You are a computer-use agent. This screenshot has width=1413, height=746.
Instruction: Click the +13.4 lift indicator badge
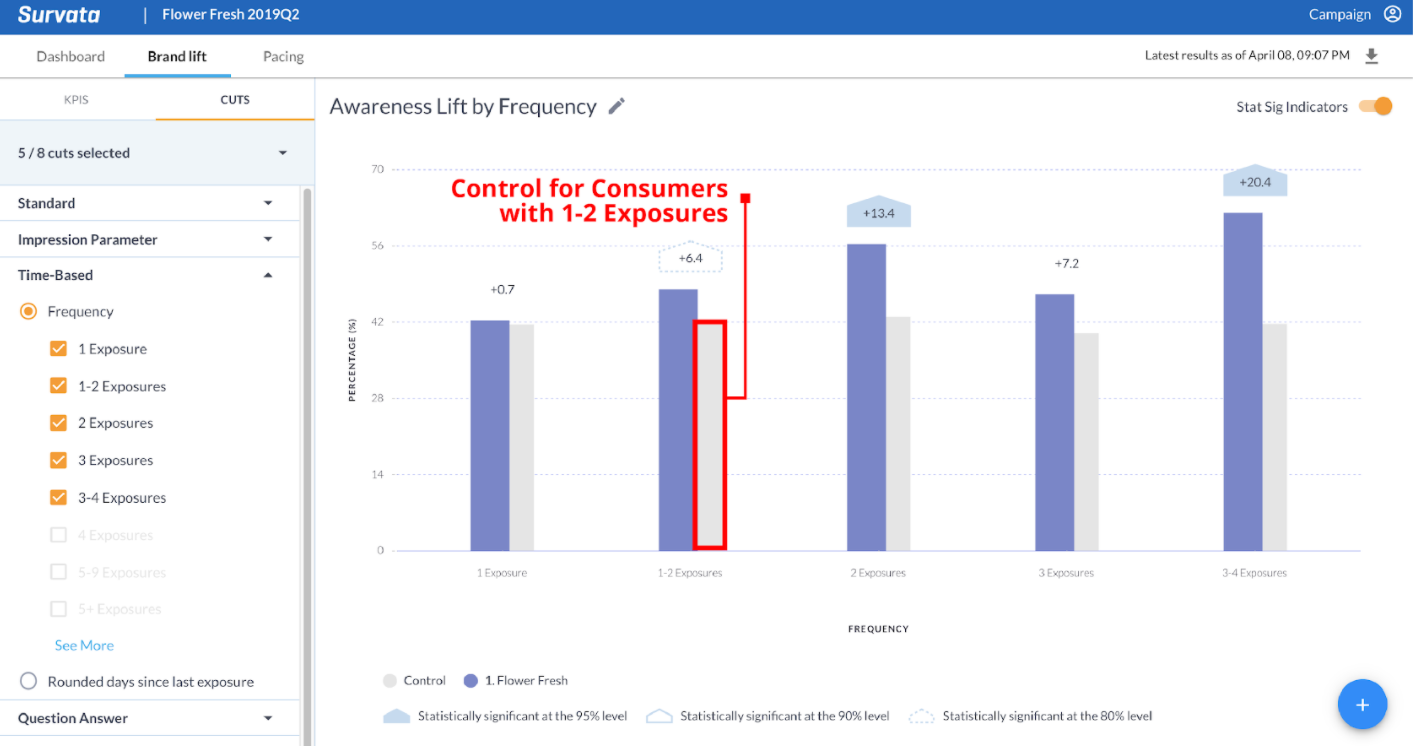[x=878, y=212]
